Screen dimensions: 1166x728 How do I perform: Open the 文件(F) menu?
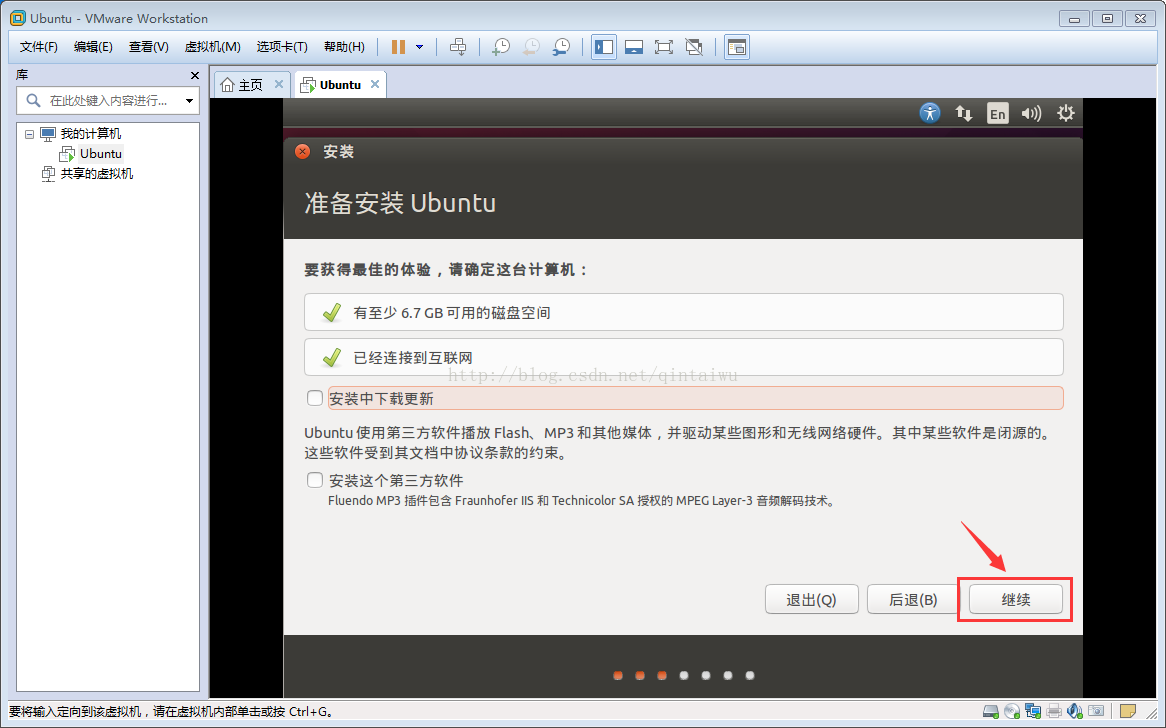click(x=39, y=47)
